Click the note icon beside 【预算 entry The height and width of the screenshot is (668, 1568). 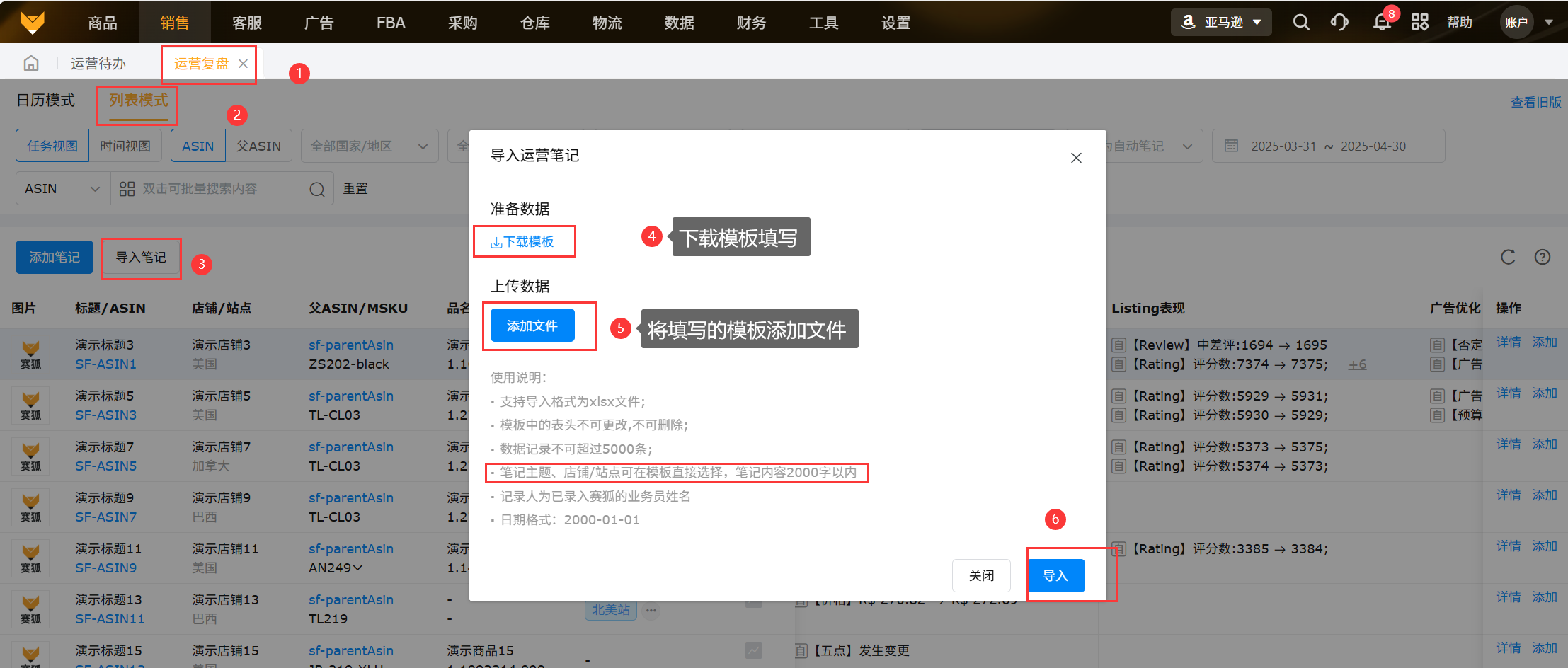click(1437, 415)
